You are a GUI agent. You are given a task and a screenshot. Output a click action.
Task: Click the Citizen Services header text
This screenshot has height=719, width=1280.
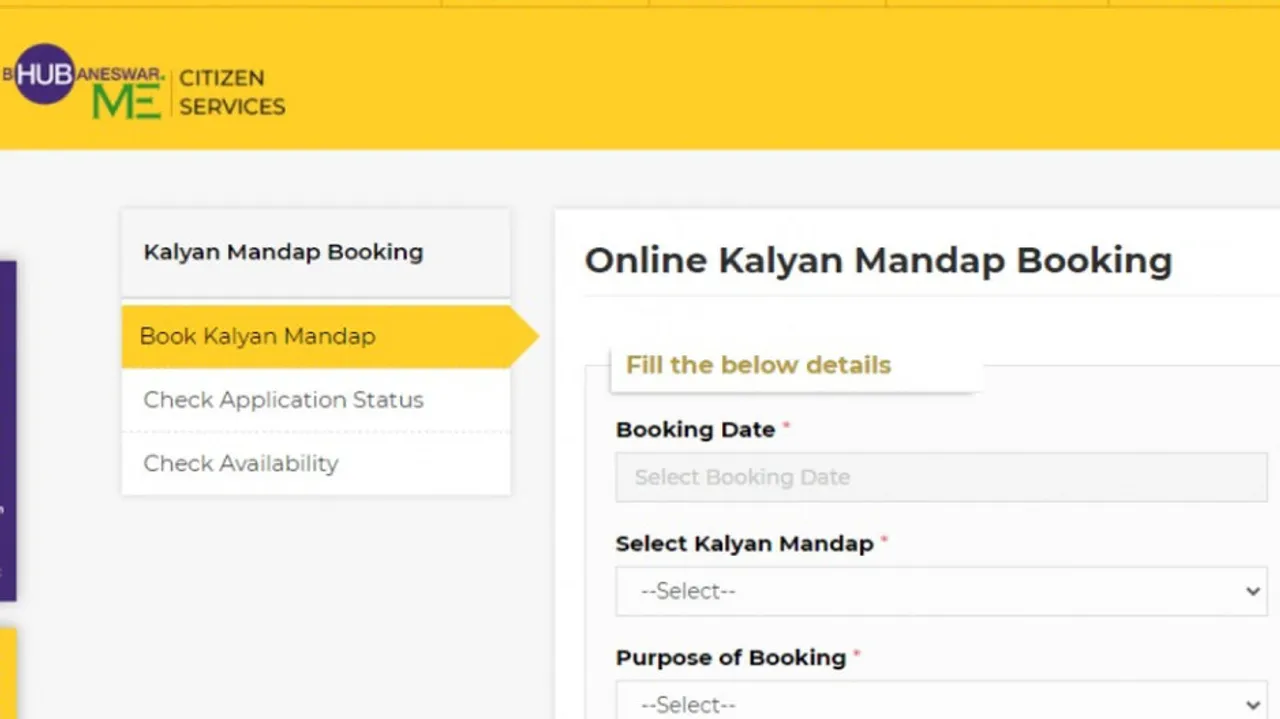point(232,92)
